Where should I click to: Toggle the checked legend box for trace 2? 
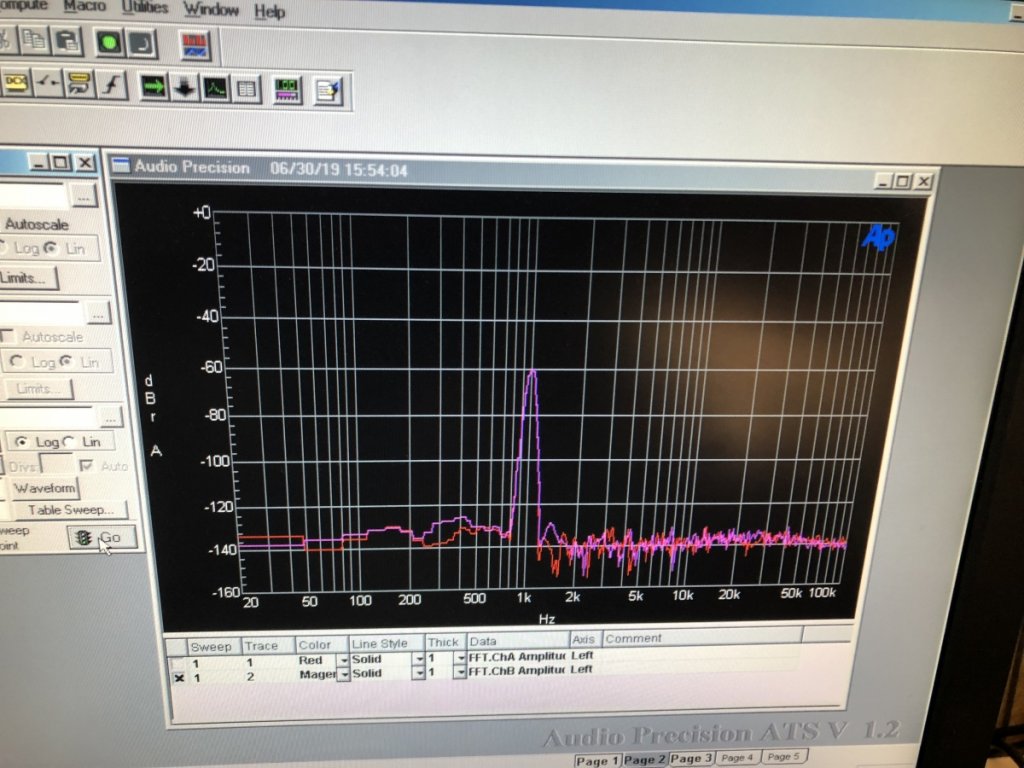tap(179, 678)
